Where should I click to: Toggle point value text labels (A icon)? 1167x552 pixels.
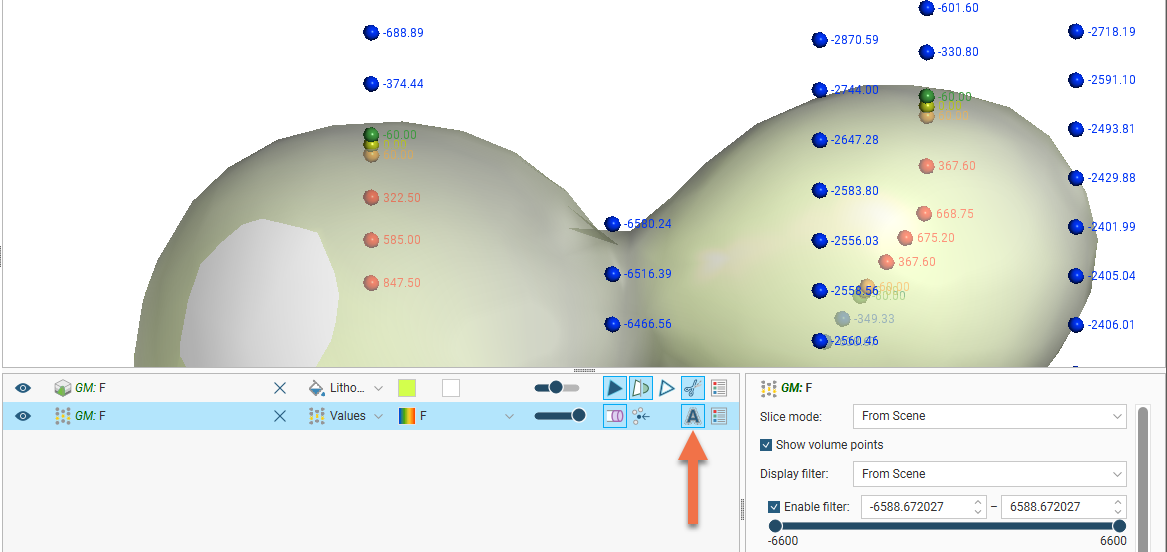click(x=692, y=416)
